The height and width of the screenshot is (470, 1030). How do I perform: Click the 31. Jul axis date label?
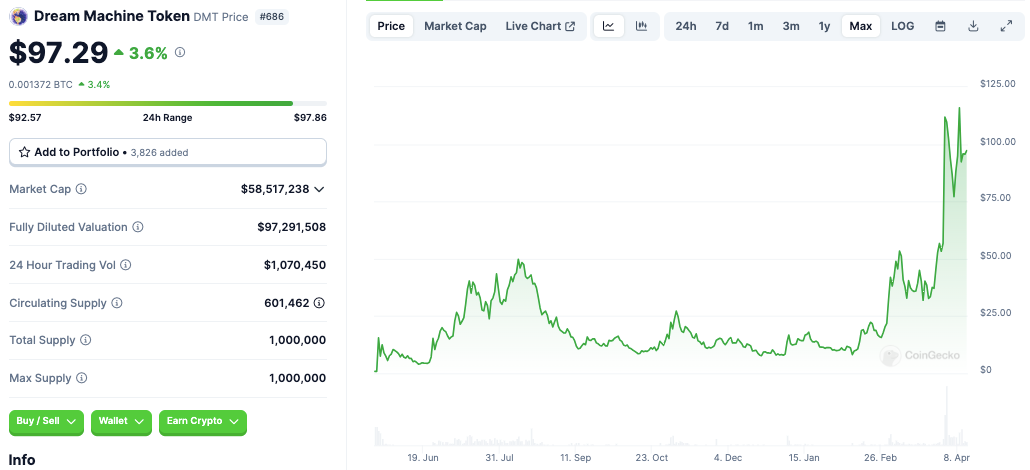[x=502, y=458]
